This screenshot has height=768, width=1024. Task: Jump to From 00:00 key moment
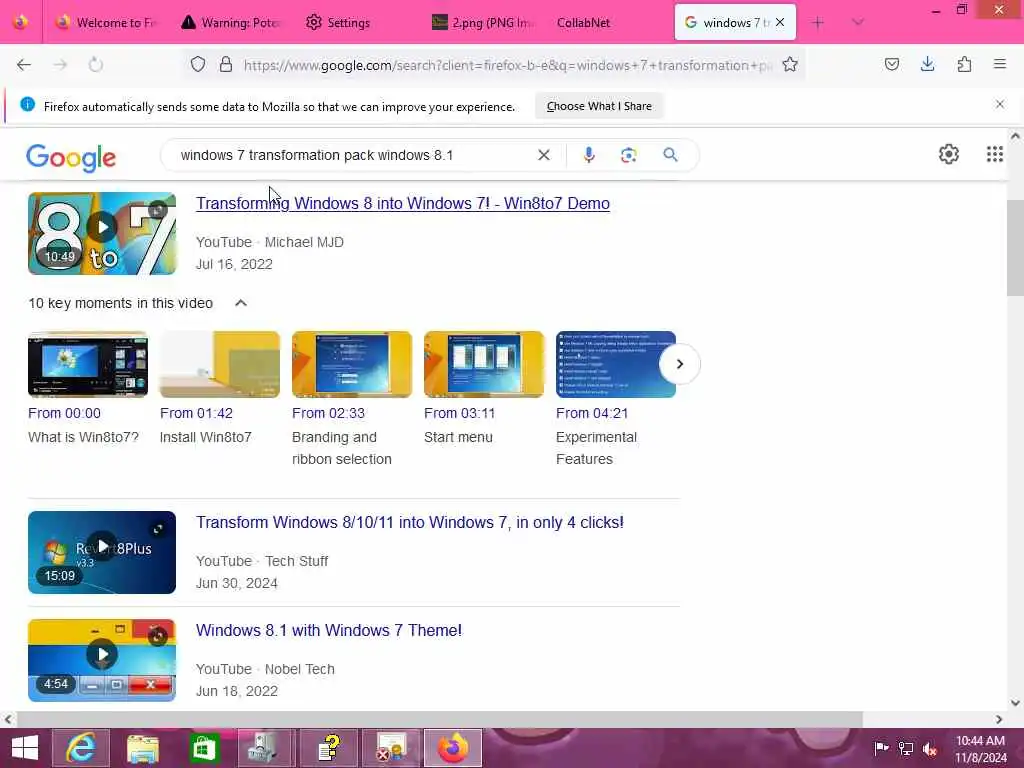[64, 413]
